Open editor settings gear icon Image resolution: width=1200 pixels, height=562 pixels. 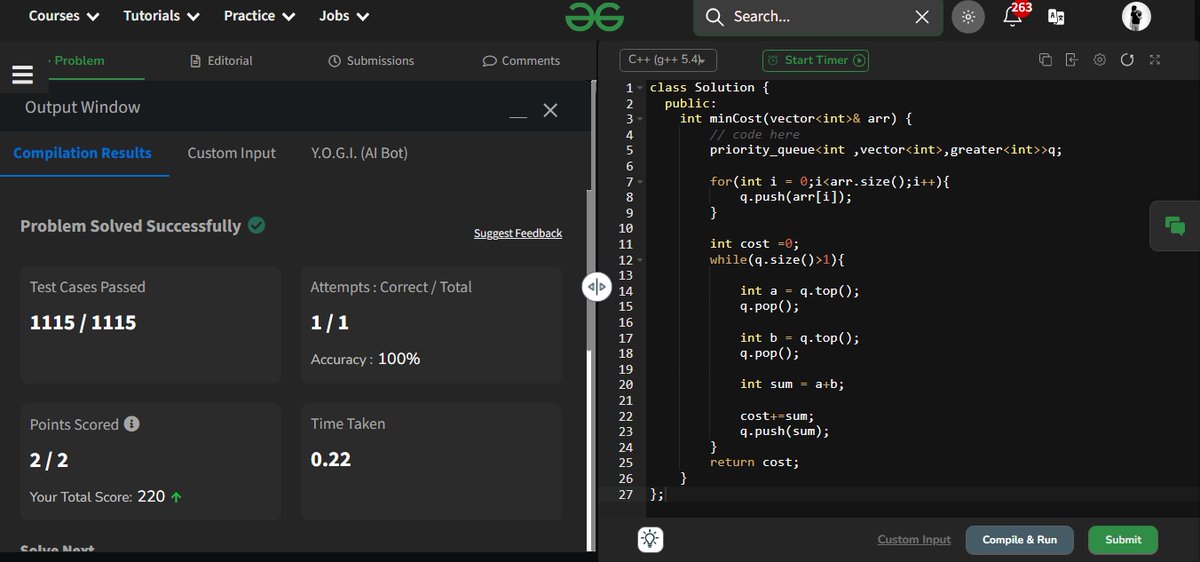tap(1099, 60)
